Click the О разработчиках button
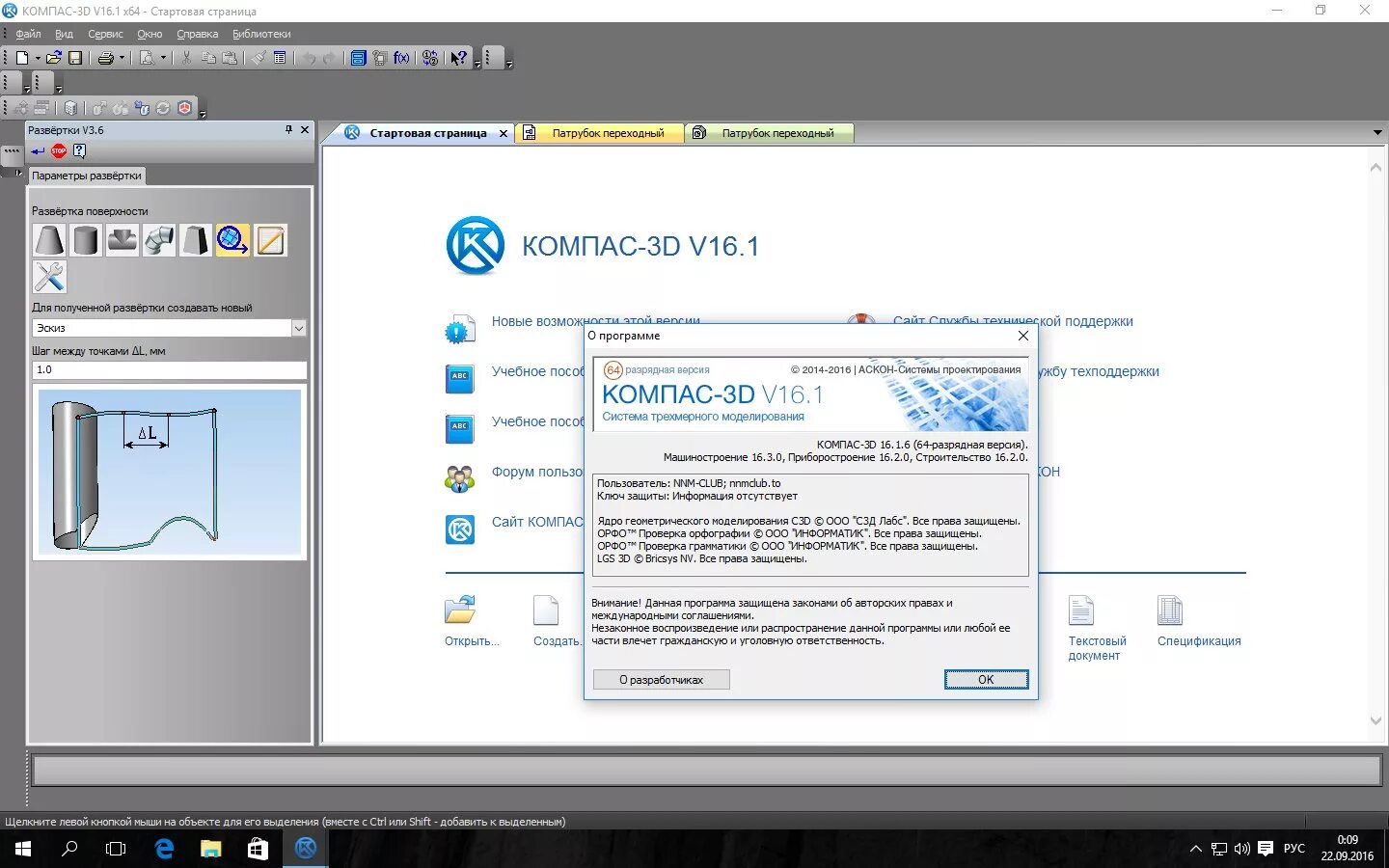Screen dimensions: 1389x868 point(661,680)
